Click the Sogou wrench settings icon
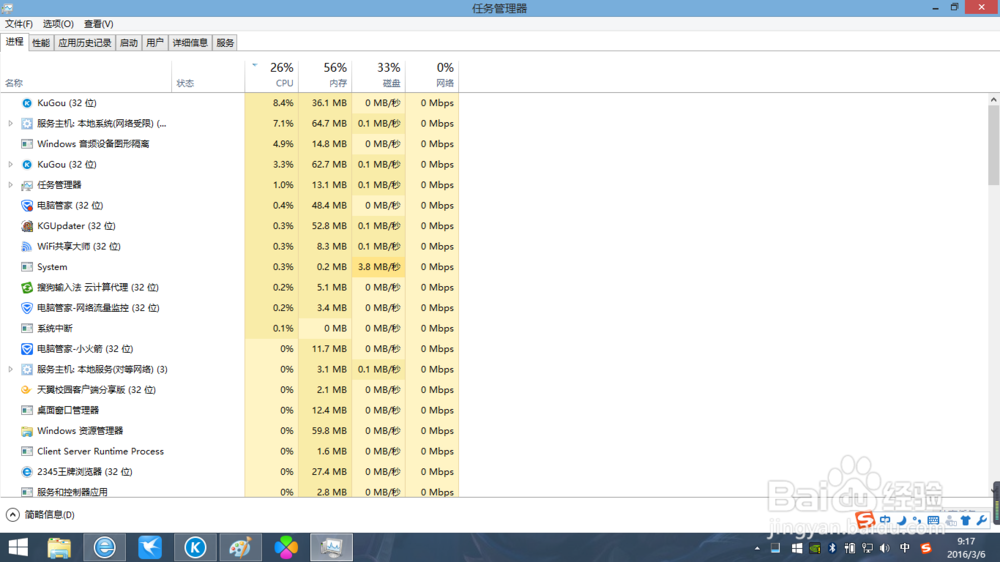 click(982, 521)
